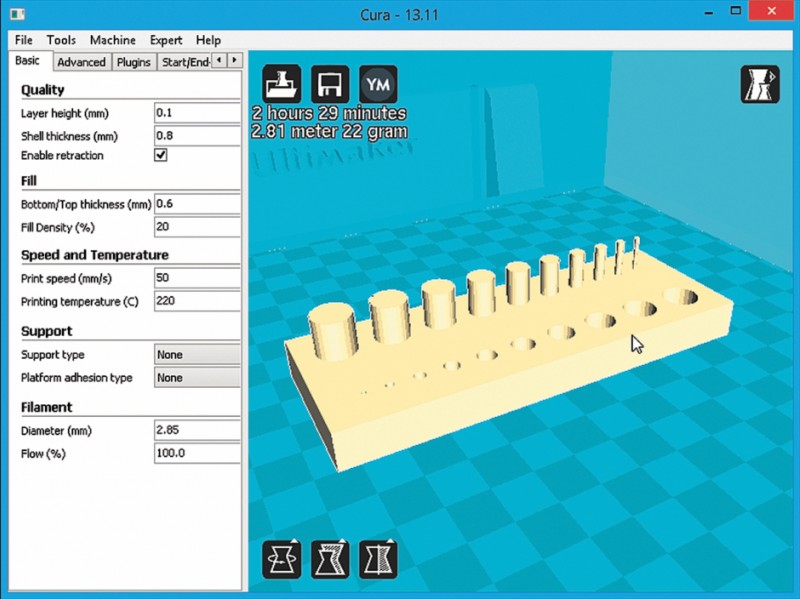Image resolution: width=800 pixels, height=599 pixels.
Task: Click the Layer height input field
Action: [197, 113]
